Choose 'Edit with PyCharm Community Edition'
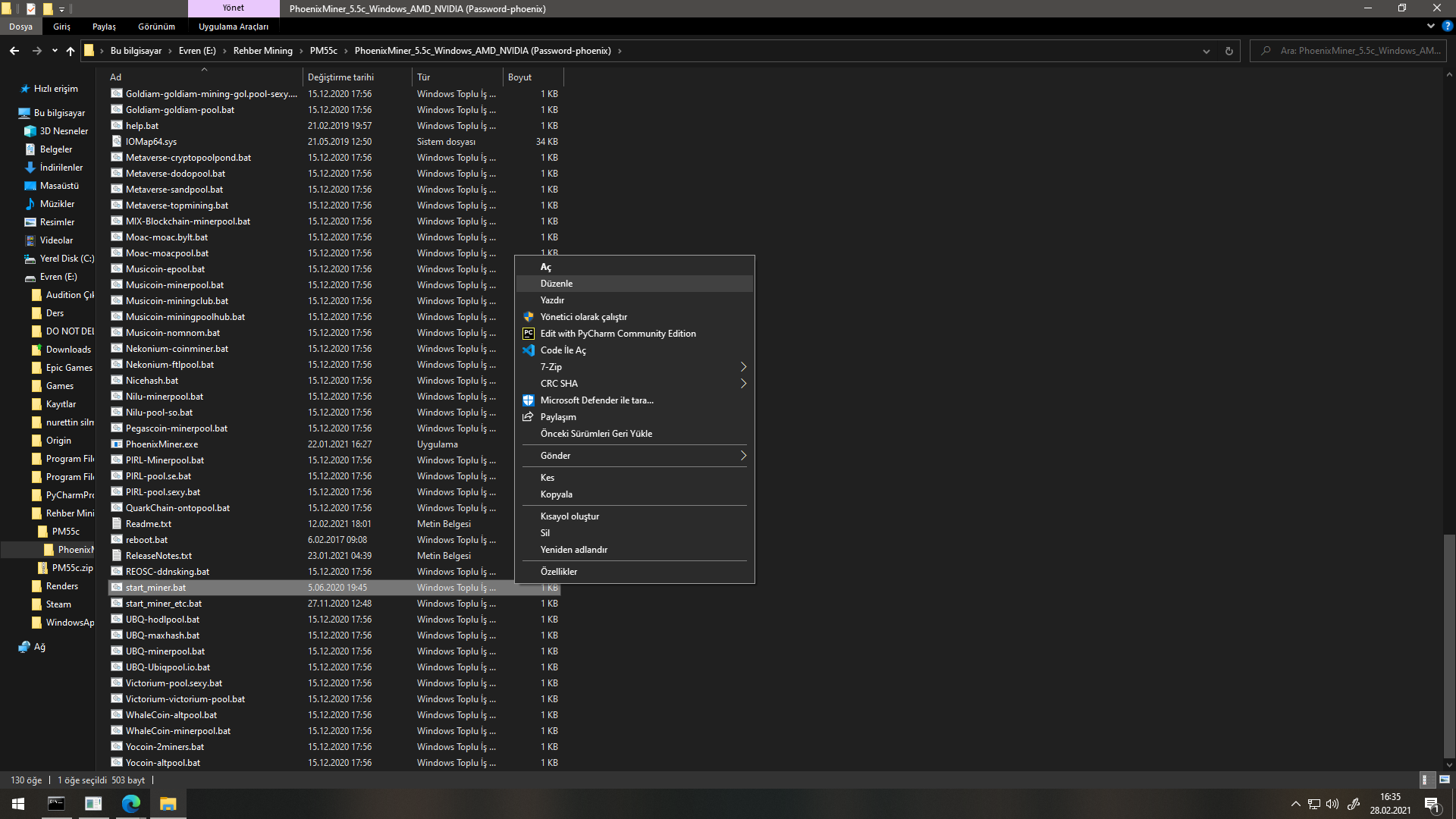Image resolution: width=1456 pixels, height=819 pixels. [x=617, y=334]
